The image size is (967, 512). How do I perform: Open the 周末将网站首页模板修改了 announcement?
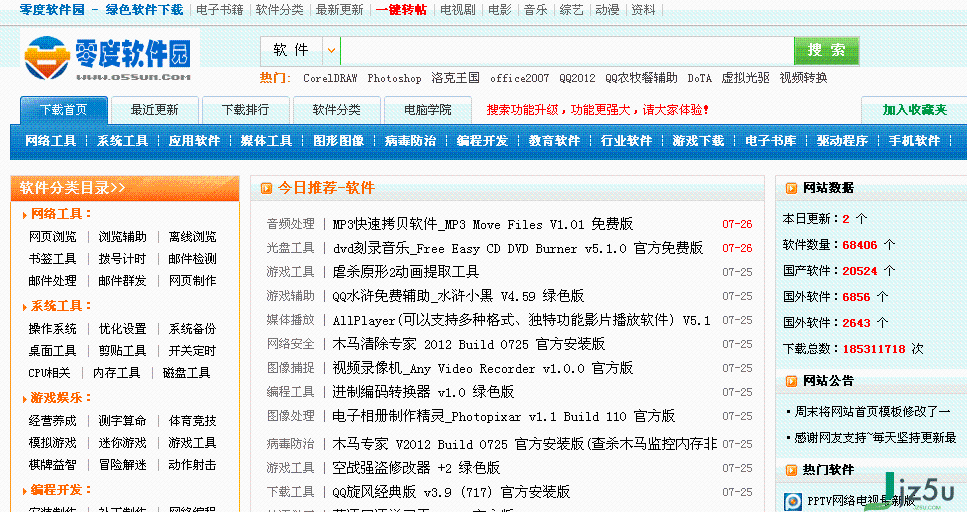pos(872,411)
